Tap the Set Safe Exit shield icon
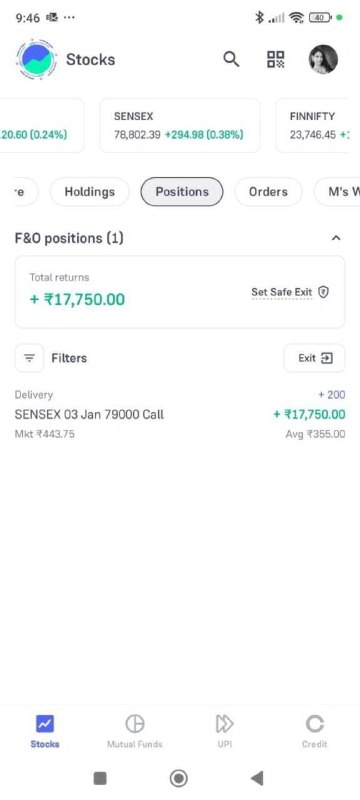Viewport: 360px width, 800px height. [323, 292]
